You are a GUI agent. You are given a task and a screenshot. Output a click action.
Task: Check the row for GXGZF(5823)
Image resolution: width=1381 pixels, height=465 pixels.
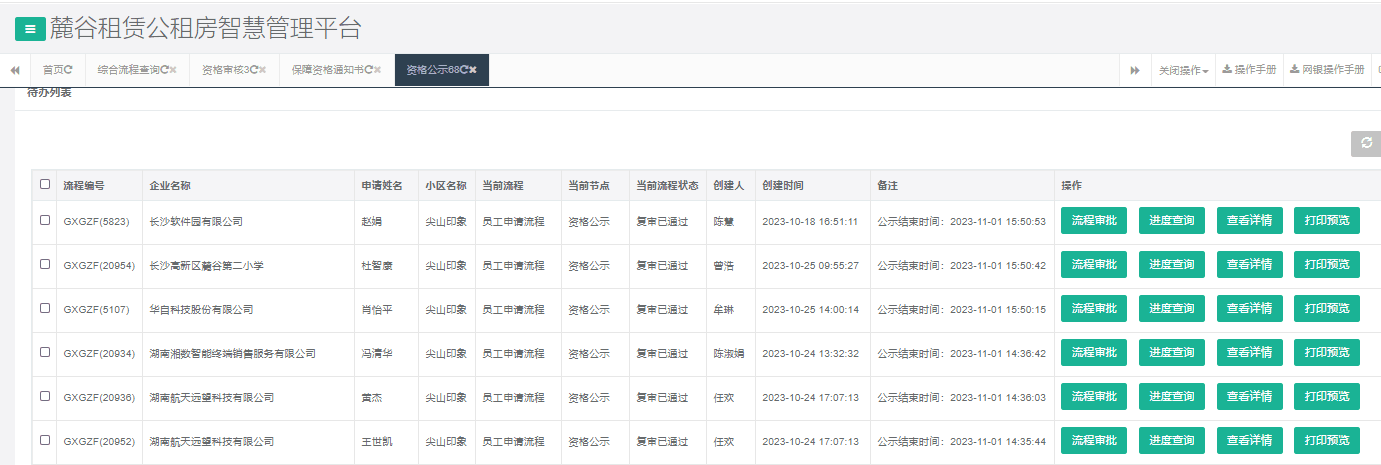[45, 221]
